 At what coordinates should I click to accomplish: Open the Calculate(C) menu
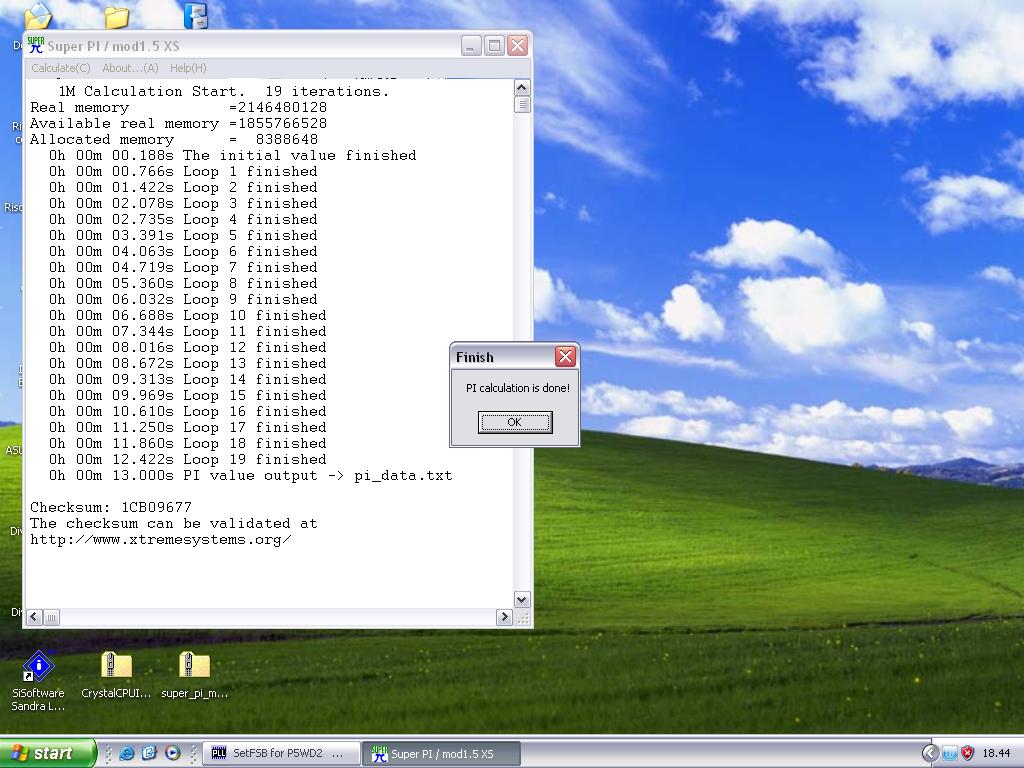click(61, 68)
